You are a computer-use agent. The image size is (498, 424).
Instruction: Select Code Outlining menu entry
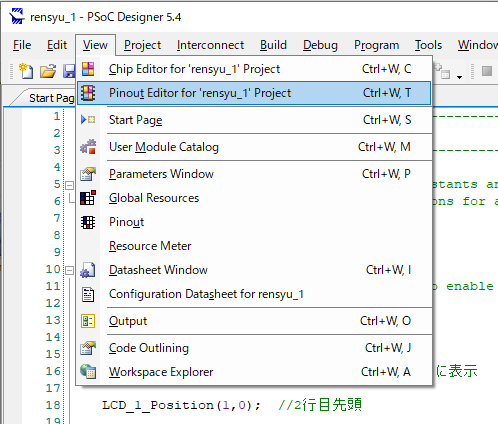(x=255, y=348)
